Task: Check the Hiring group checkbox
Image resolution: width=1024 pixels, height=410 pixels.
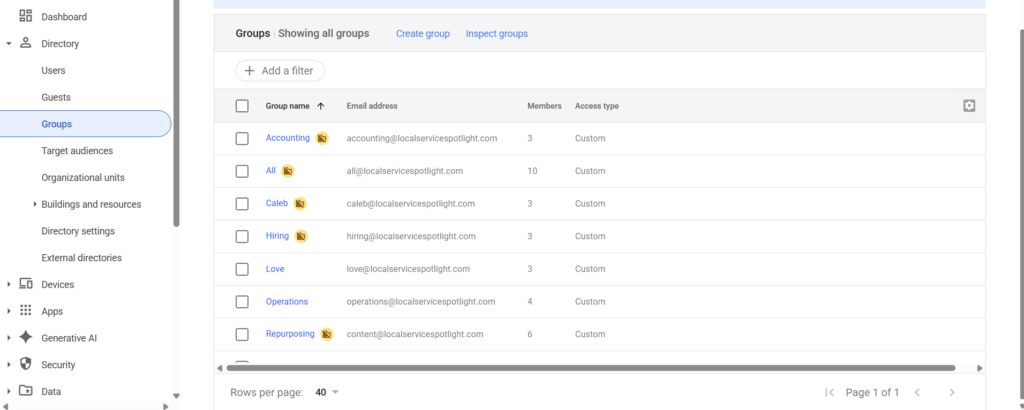Action: pyautogui.click(x=242, y=236)
